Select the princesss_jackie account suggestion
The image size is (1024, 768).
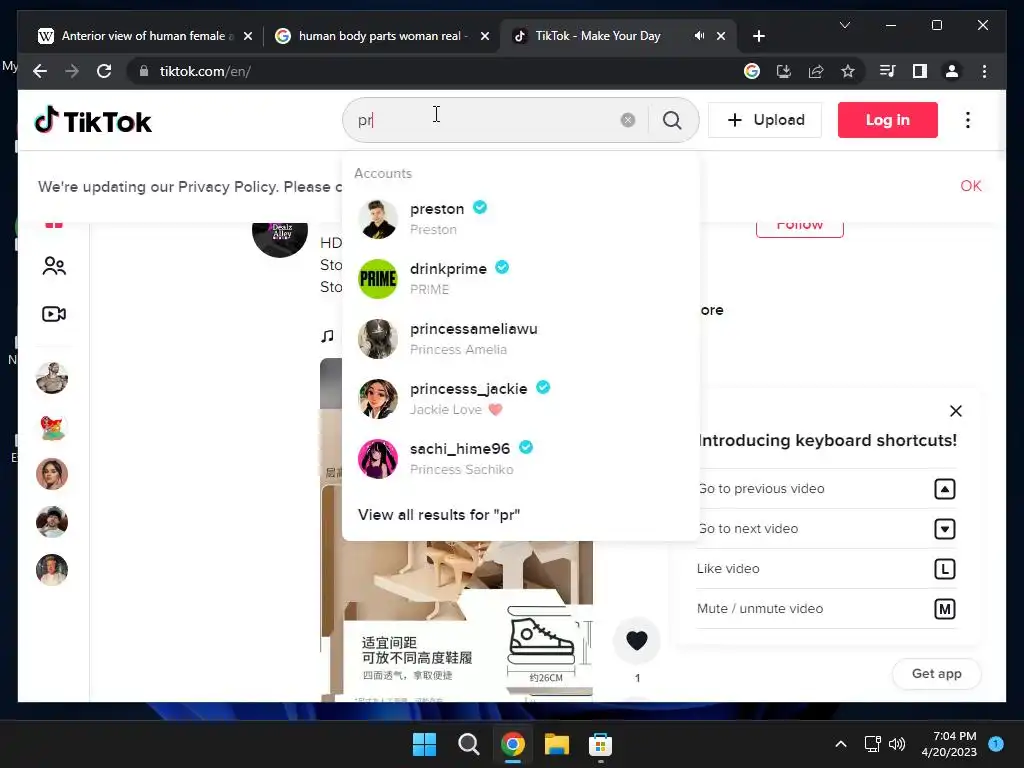(x=520, y=398)
